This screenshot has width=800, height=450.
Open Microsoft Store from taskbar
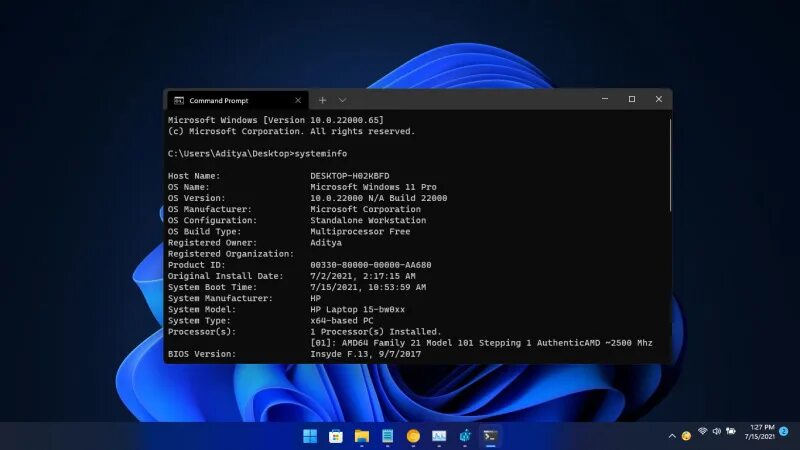336,436
